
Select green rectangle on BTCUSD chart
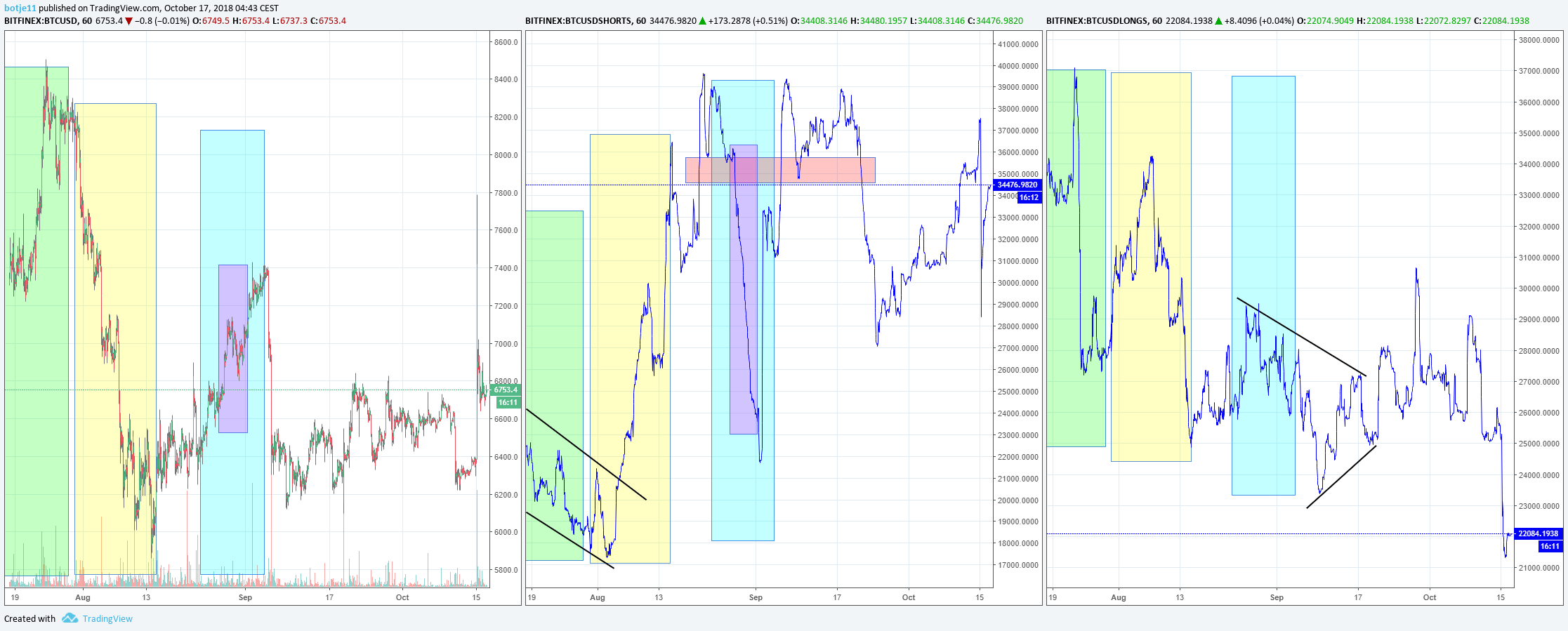coord(37,321)
